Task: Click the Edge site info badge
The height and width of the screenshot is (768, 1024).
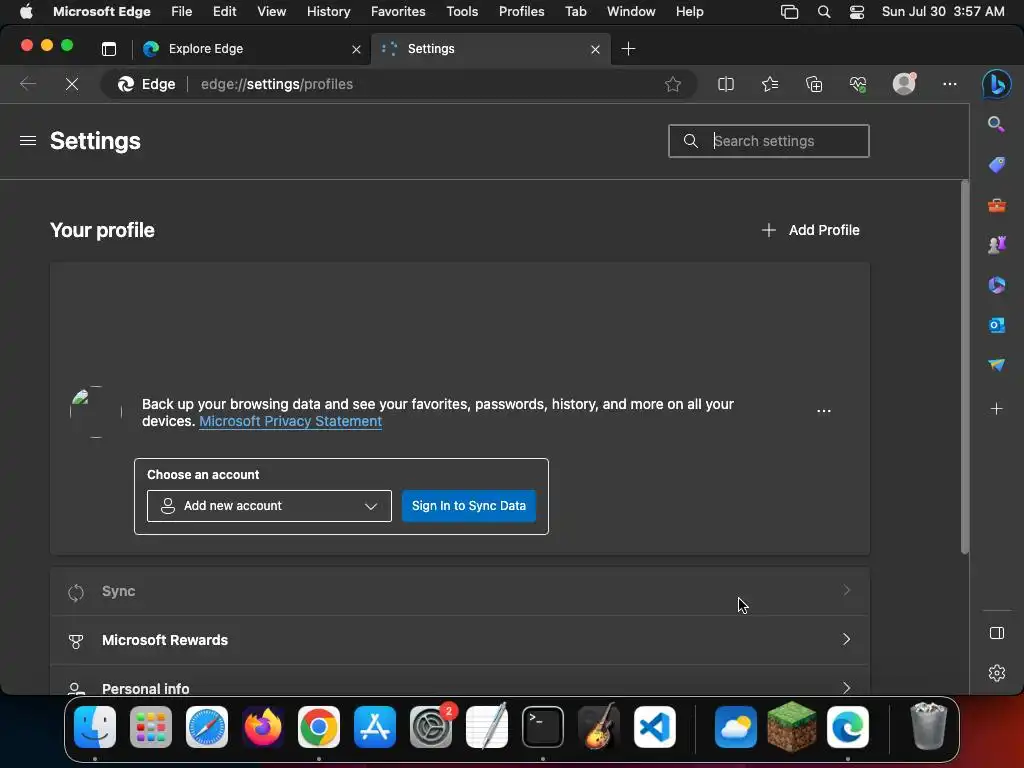Action: pyautogui.click(x=146, y=84)
